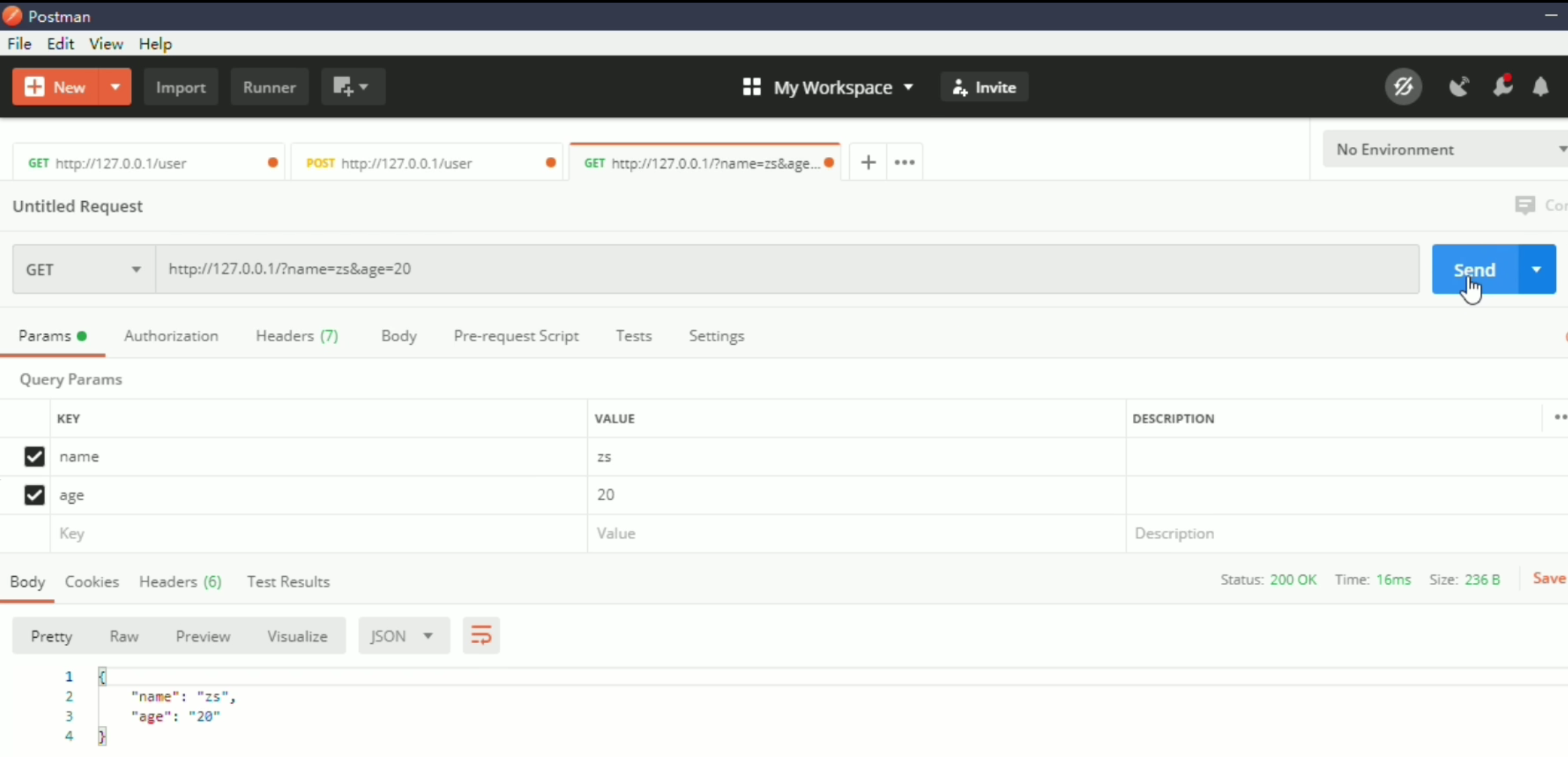Open the request Body tab
The height and width of the screenshot is (757, 1568).
(x=399, y=336)
